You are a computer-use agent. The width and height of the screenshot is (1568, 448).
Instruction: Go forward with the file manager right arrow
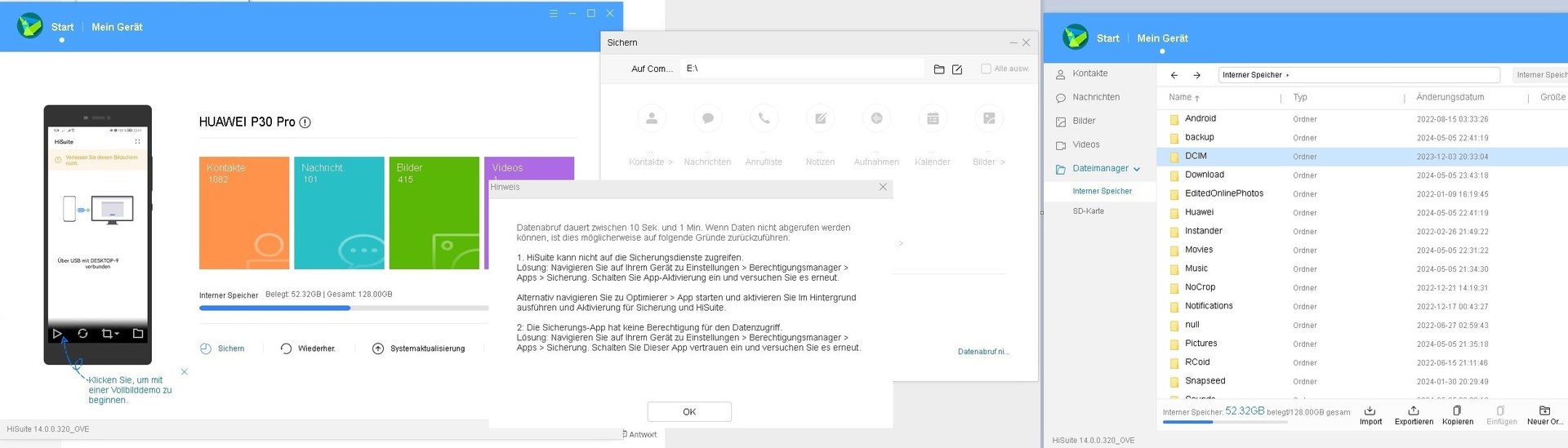coord(1197,75)
